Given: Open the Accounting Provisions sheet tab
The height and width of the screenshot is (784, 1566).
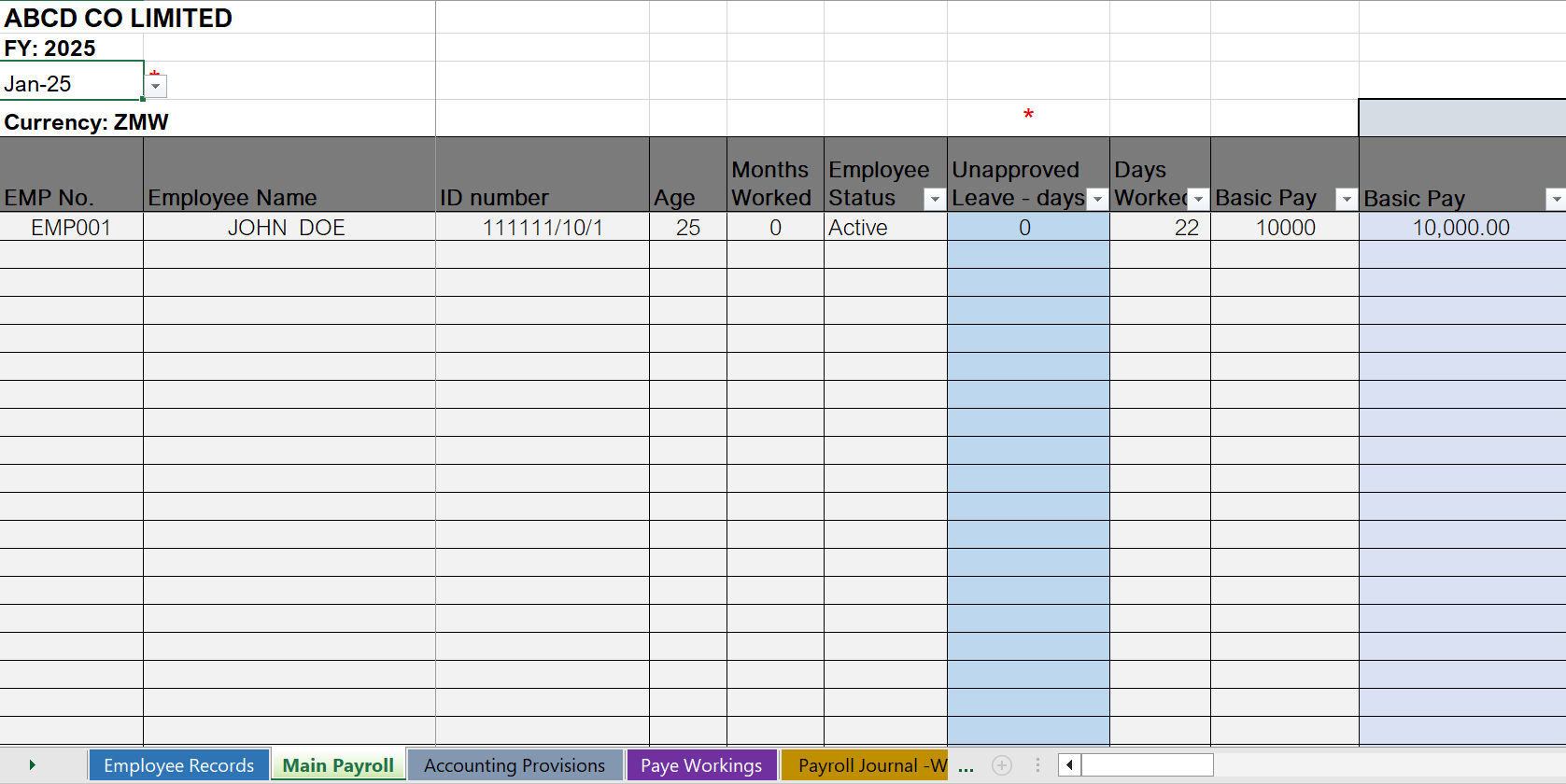Looking at the screenshot, I should [515, 765].
